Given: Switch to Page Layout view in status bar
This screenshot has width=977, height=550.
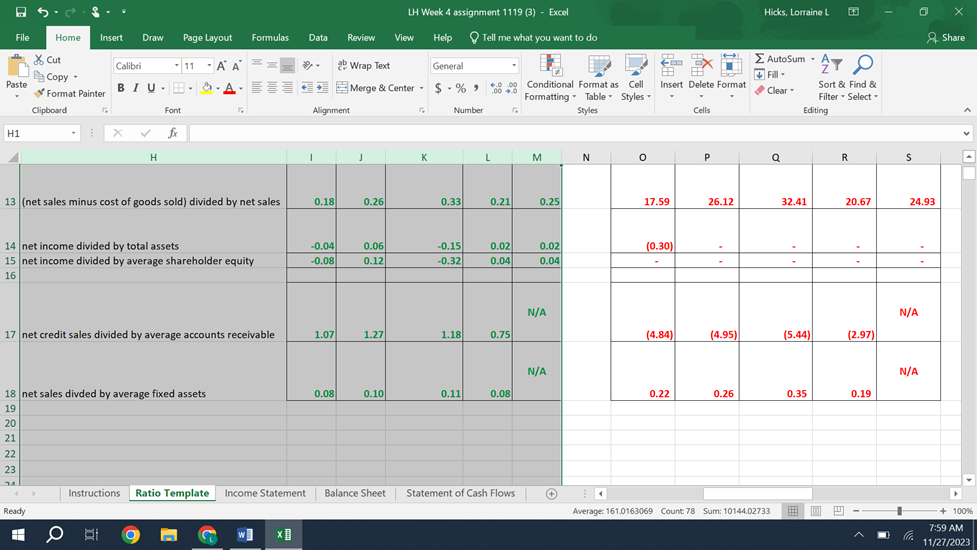Looking at the screenshot, I should click(816, 511).
